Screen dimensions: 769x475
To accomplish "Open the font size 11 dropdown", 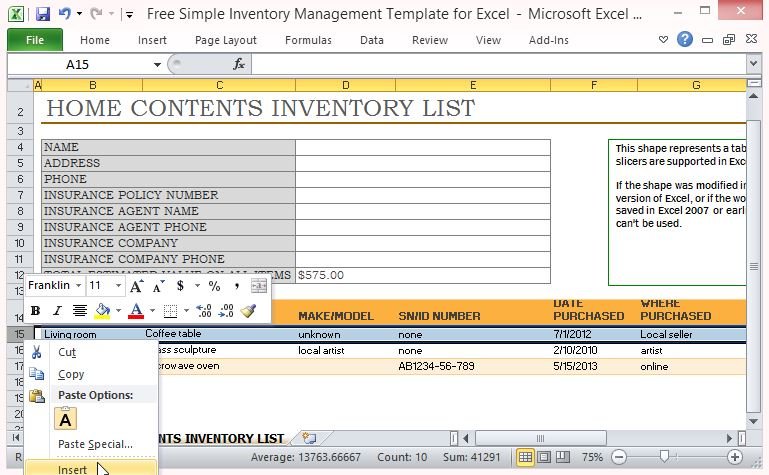I will tap(117, 286).
